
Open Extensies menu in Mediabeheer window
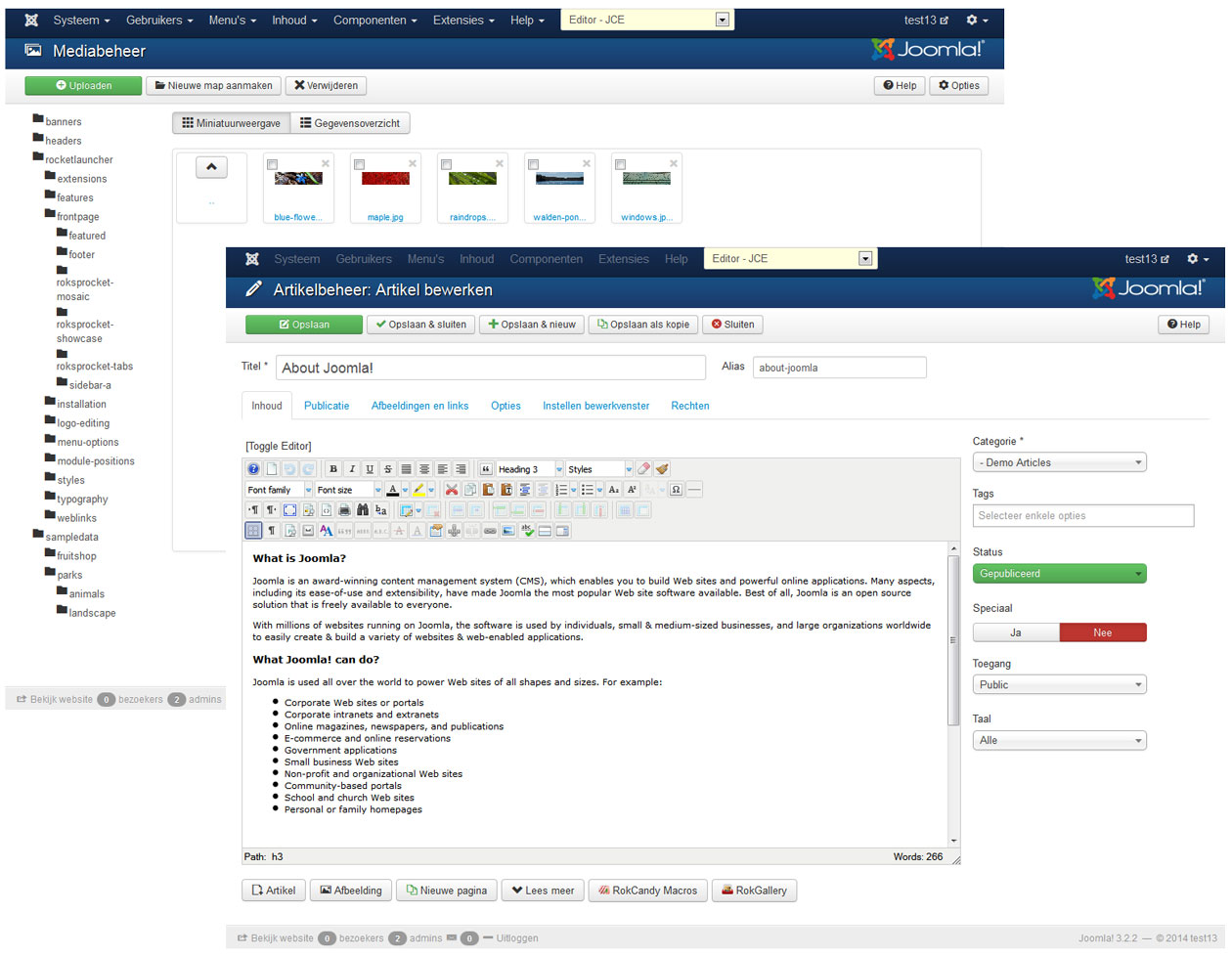pyautogui.click(x=463, y=20)
